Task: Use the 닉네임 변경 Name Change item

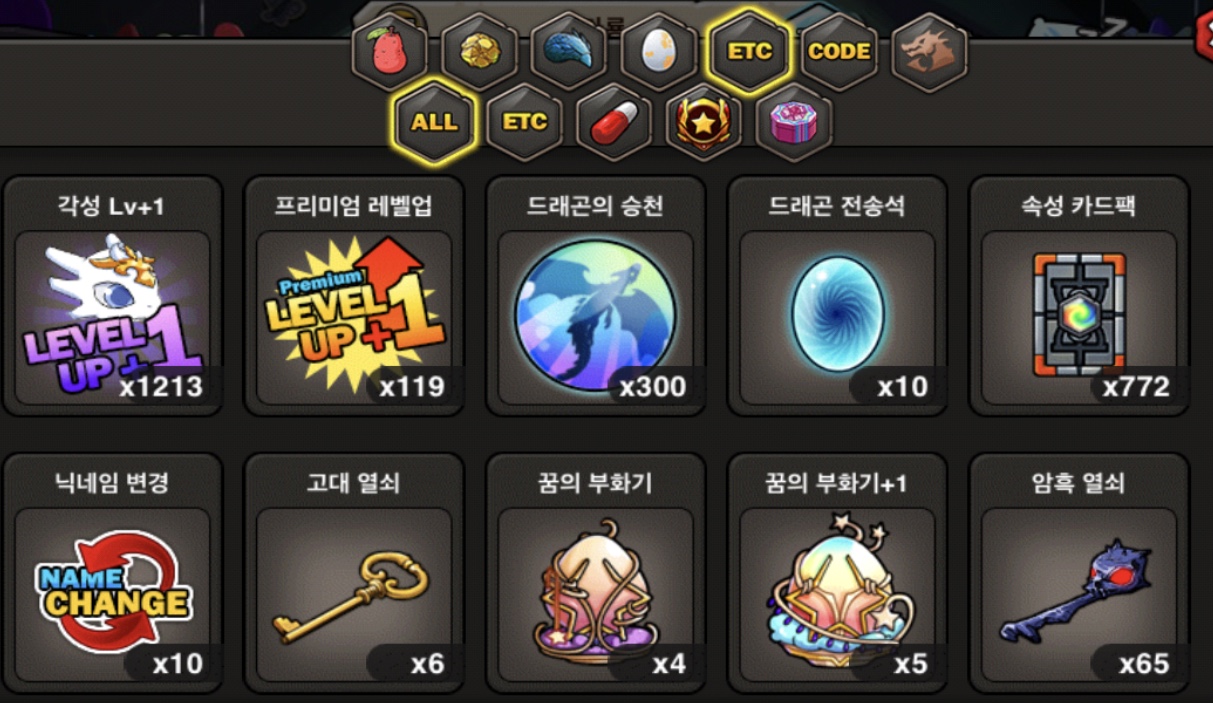Action: (x=113, y=573)
